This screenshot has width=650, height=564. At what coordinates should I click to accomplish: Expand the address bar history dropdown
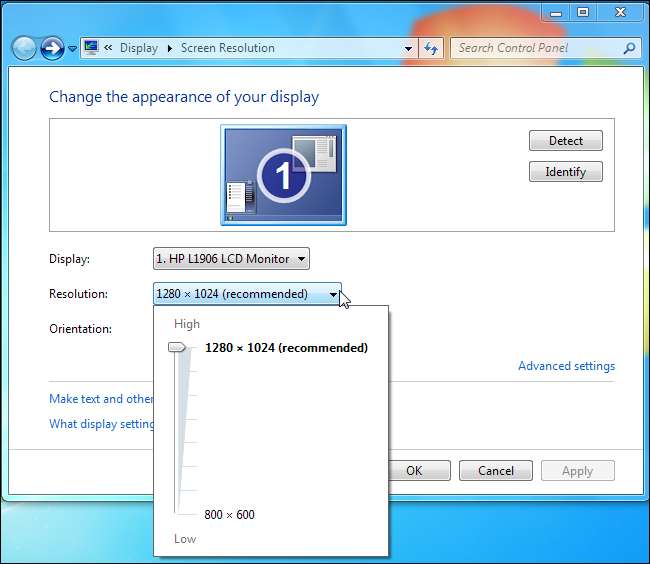tap(408, 48)
